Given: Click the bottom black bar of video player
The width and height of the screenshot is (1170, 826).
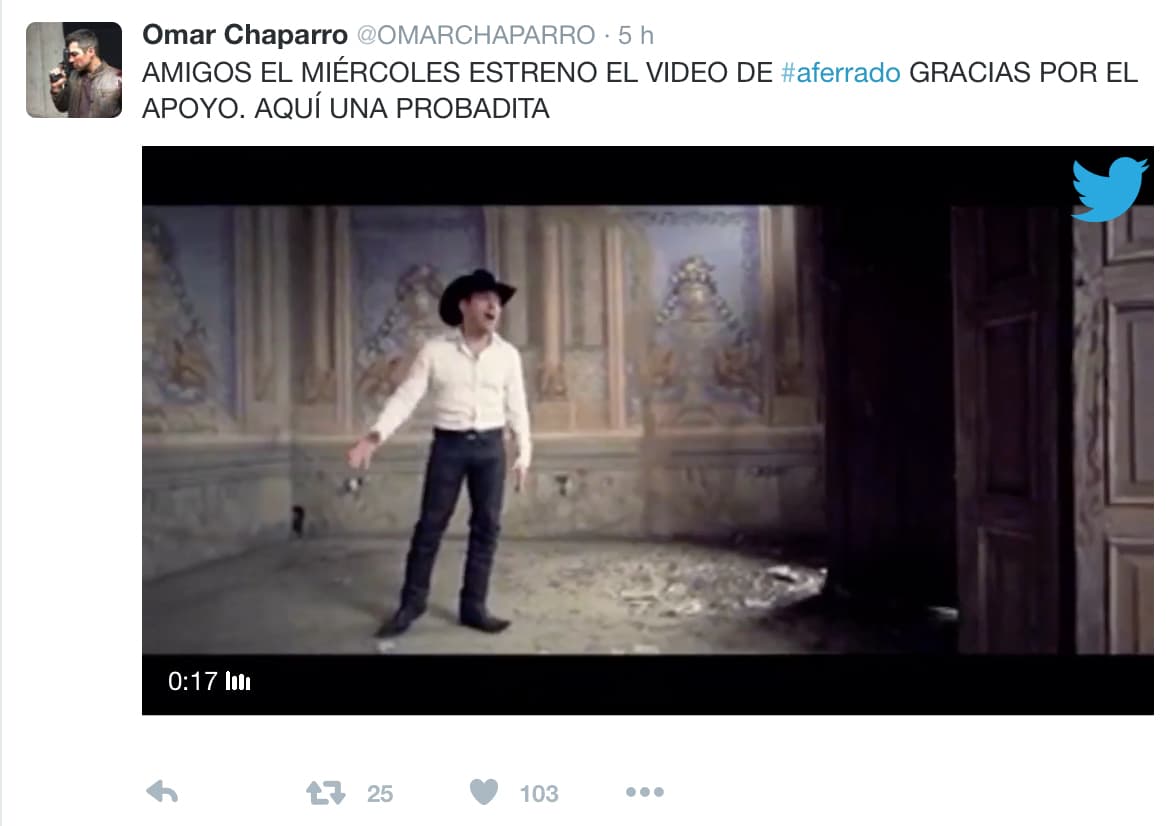Looking at the screenshot, I should (648, 684).
